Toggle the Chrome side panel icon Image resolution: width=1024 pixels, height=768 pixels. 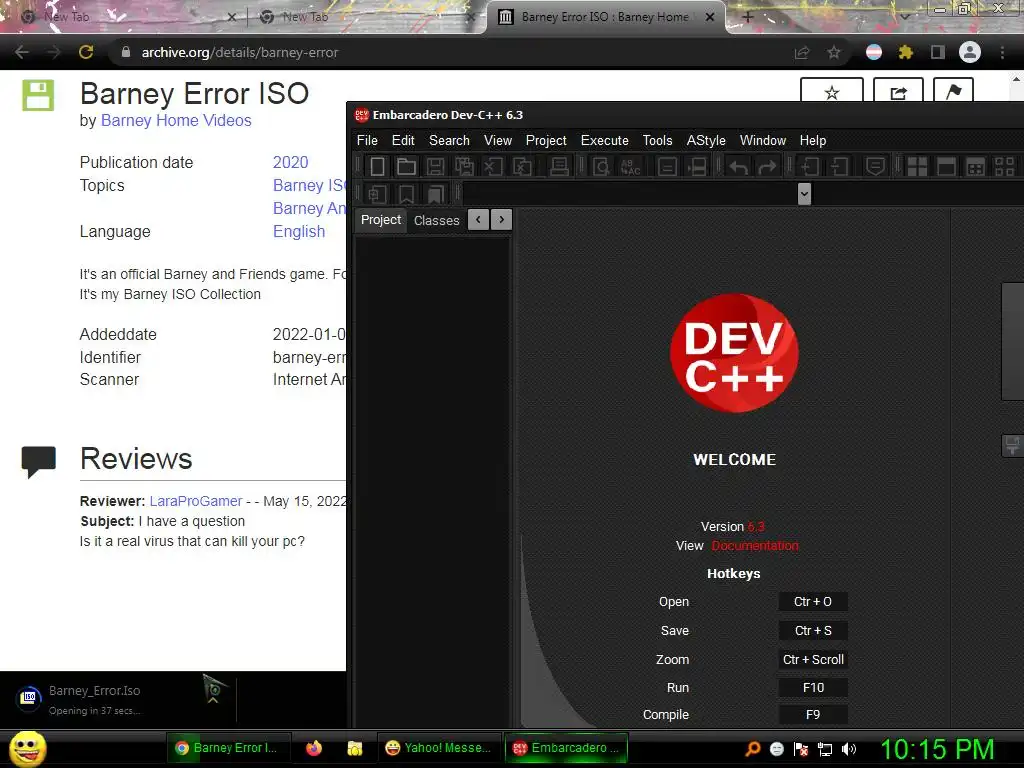tap(938, 52)
